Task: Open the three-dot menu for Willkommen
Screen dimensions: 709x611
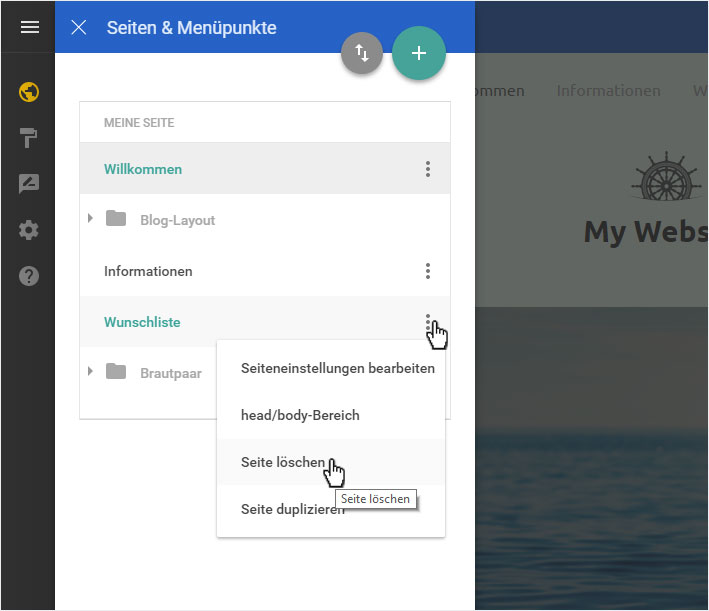Action: tap(428, 169)
